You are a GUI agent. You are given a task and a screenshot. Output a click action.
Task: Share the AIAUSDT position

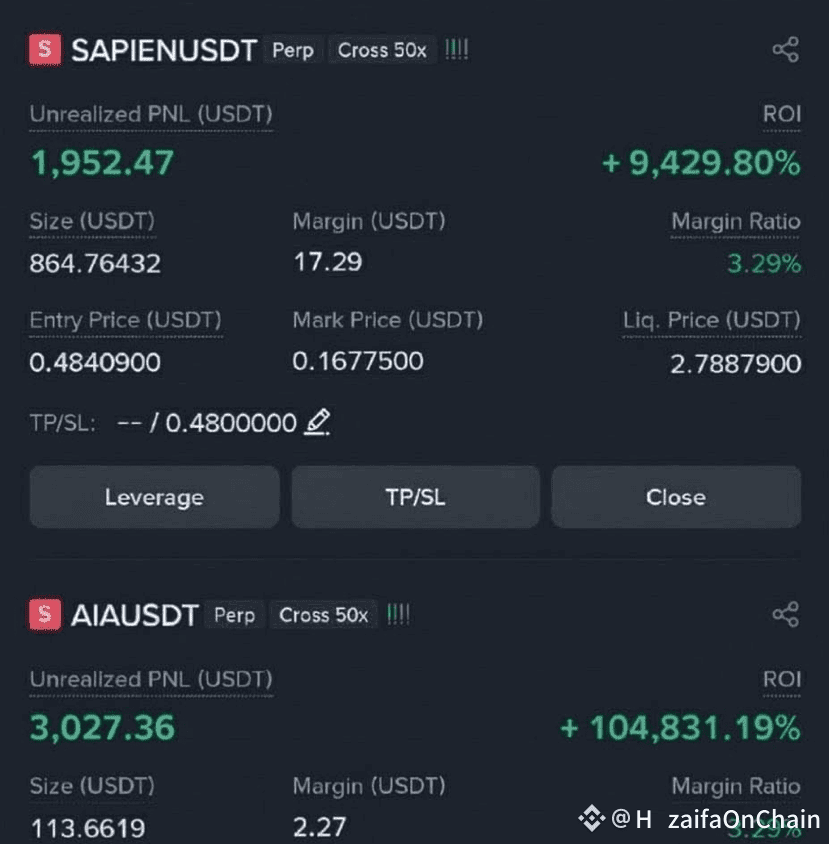(x=785, y=615)
